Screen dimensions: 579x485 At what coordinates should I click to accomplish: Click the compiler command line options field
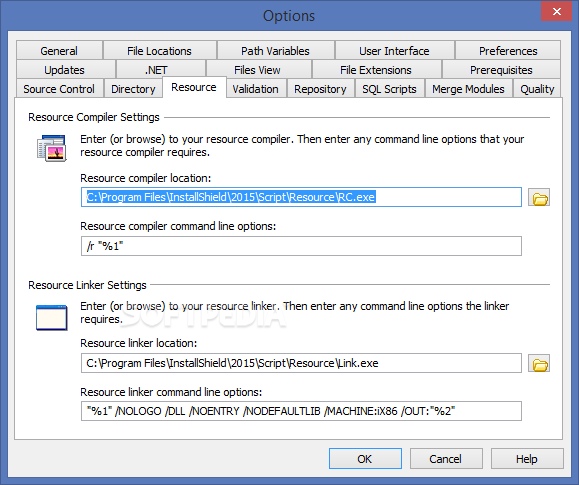[301, 246]
